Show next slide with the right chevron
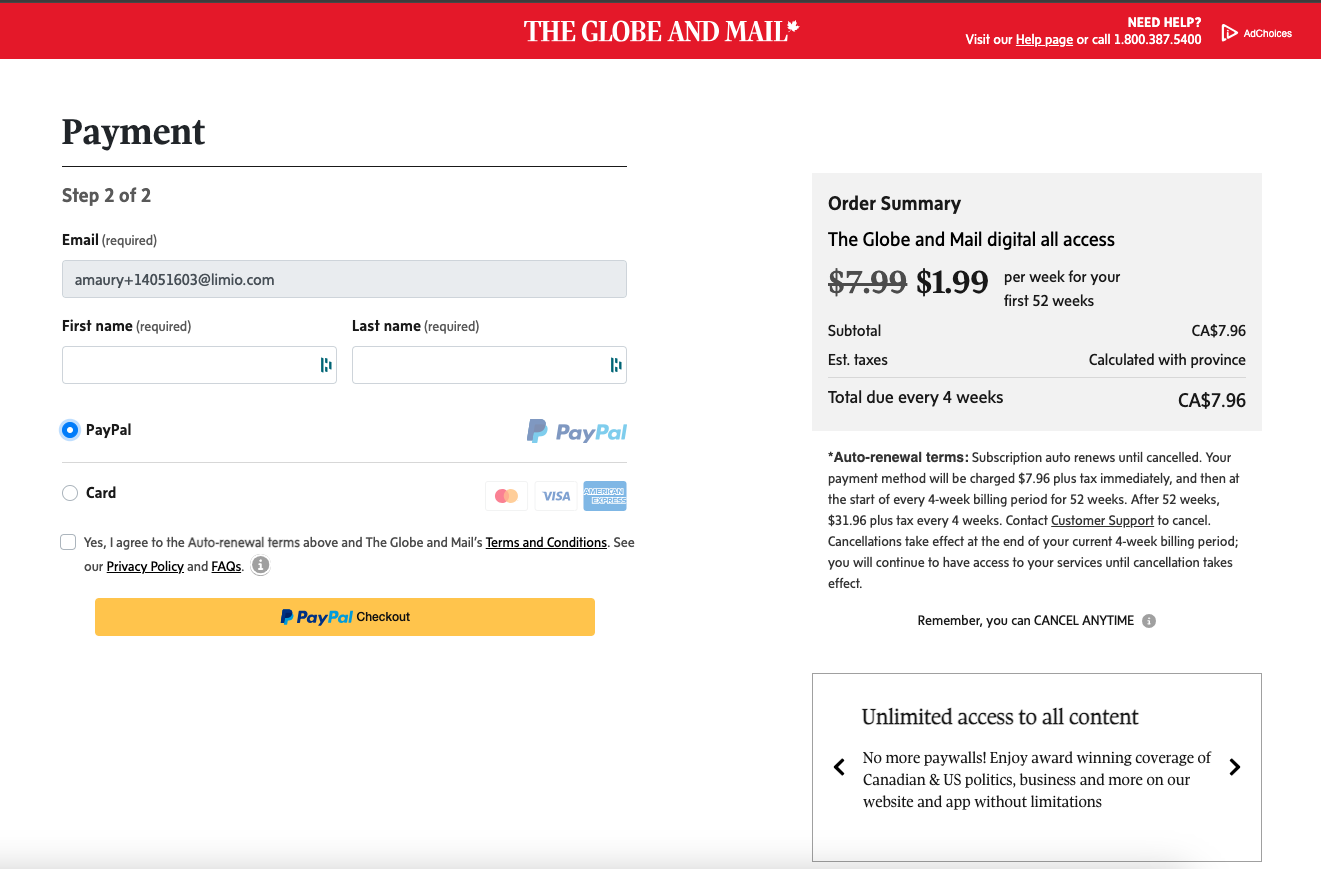Viewport: 1321px width, 869px height. click(1234, 767)
